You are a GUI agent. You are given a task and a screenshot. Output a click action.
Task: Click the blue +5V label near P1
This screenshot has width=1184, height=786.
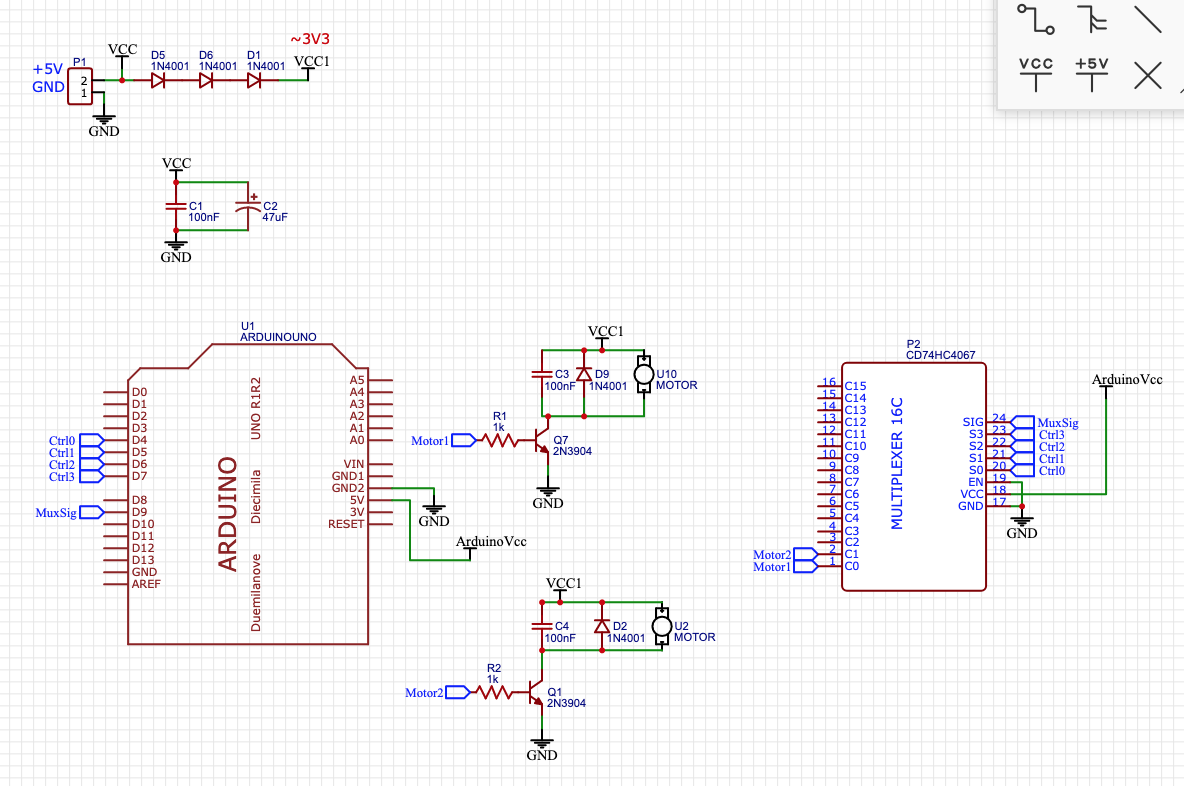pos(48,69)
